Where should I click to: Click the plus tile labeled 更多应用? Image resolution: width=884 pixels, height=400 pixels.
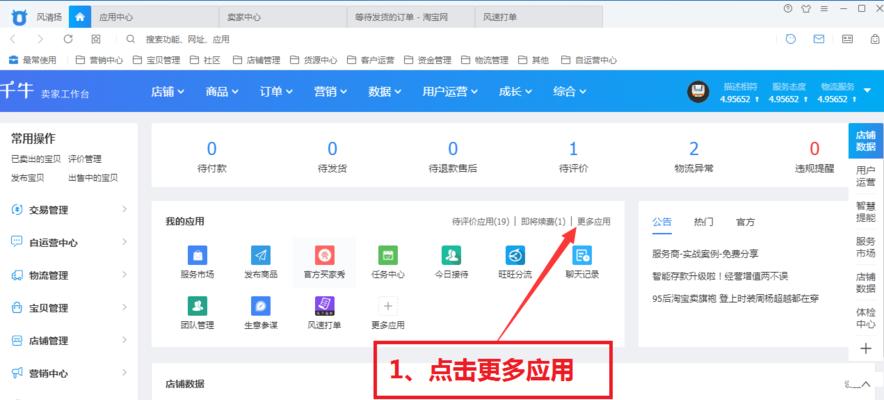pos(388,306)
